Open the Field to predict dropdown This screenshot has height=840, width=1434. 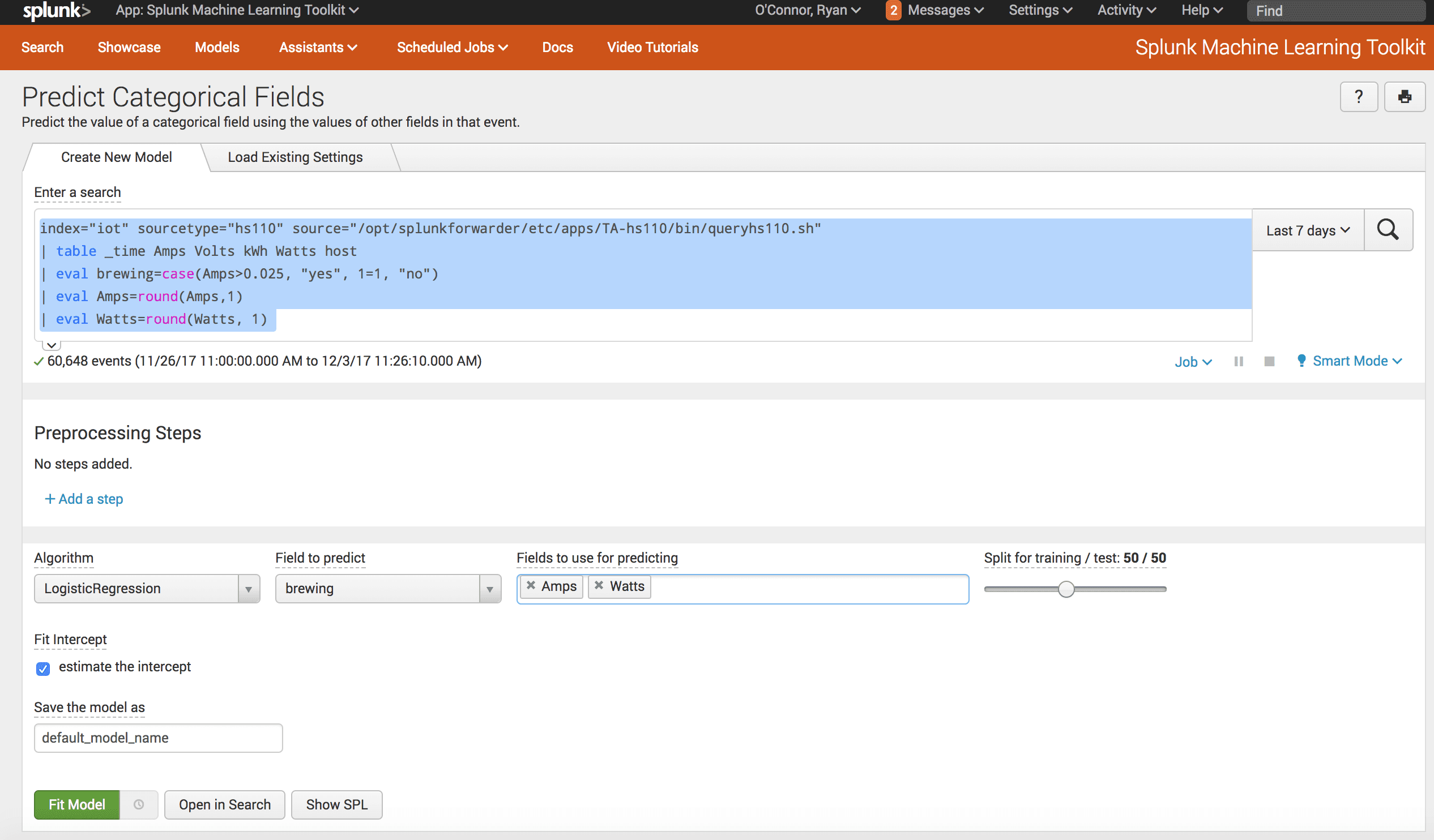click(388, 589)
